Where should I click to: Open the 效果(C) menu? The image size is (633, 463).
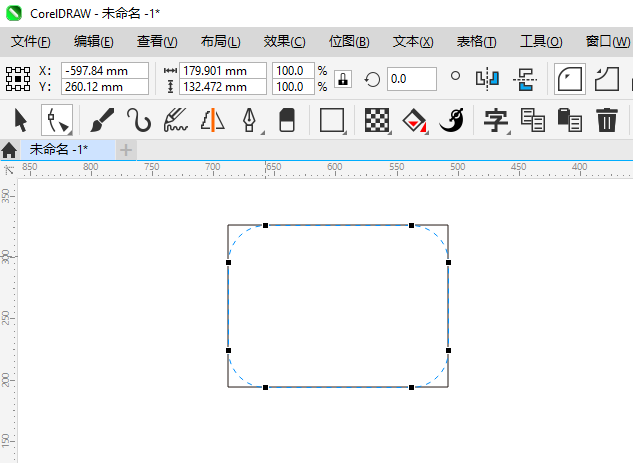(285, 42)
